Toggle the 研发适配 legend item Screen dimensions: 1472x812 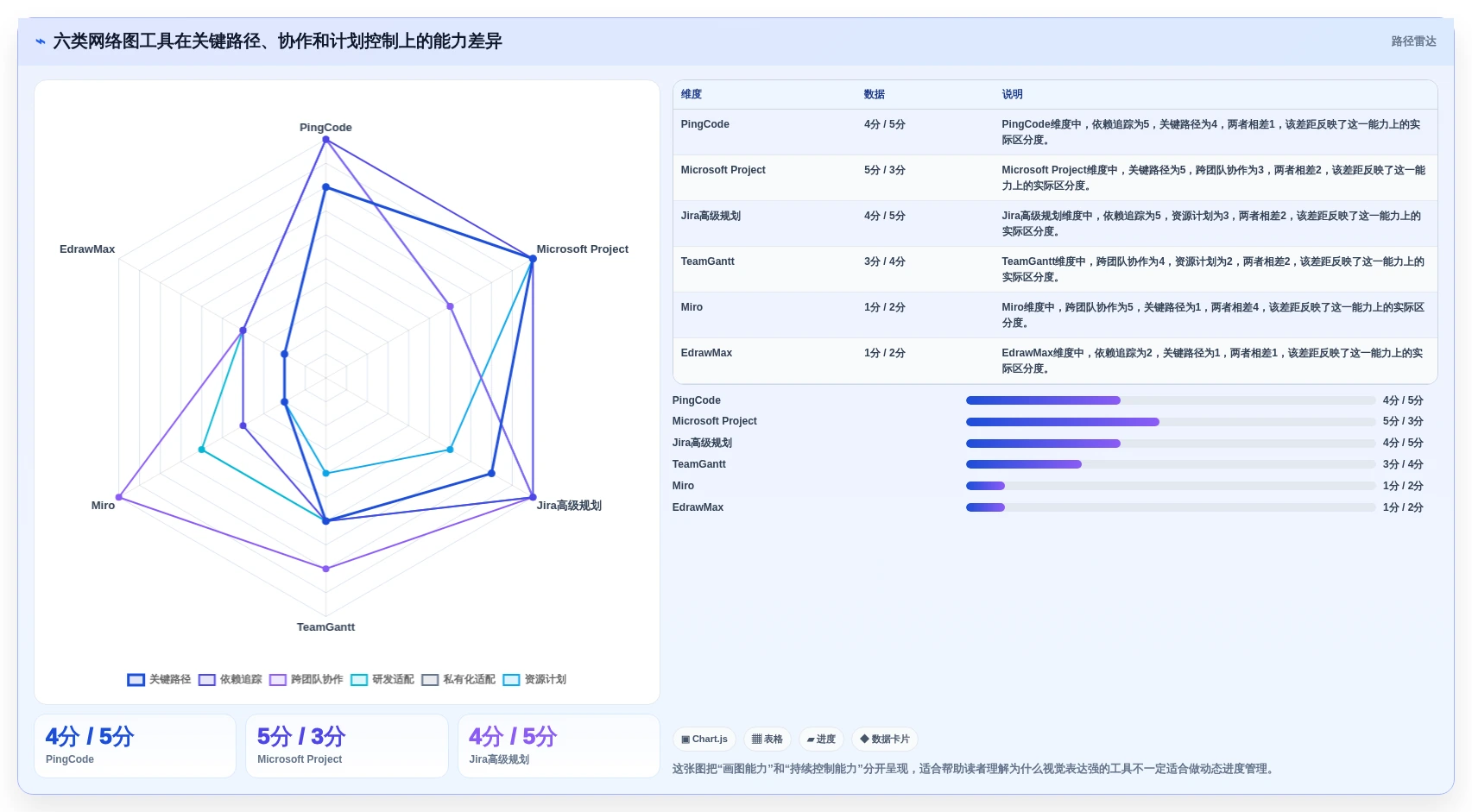[x=382, y=679]
